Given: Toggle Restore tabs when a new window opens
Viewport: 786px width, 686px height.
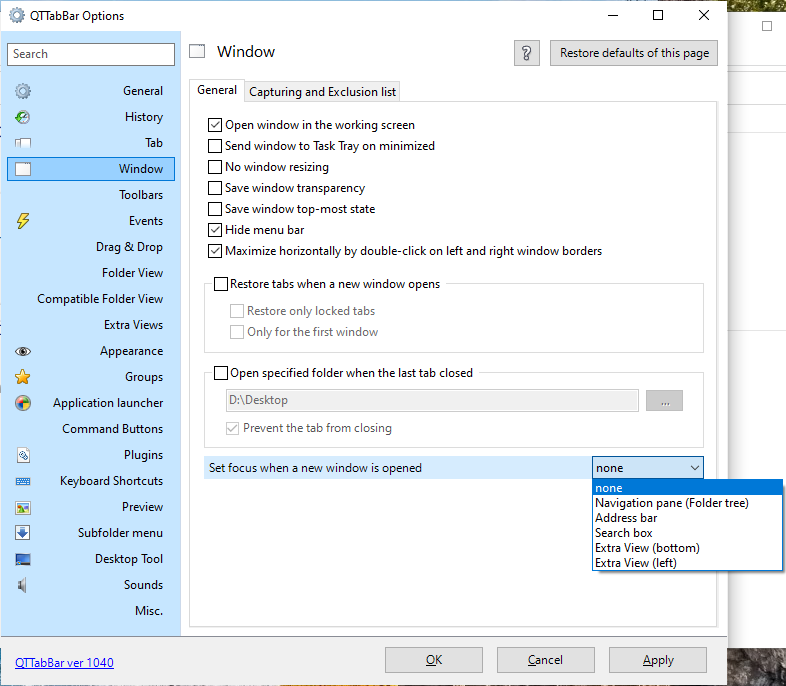Looking at the screenshot, I should (221, 284).
